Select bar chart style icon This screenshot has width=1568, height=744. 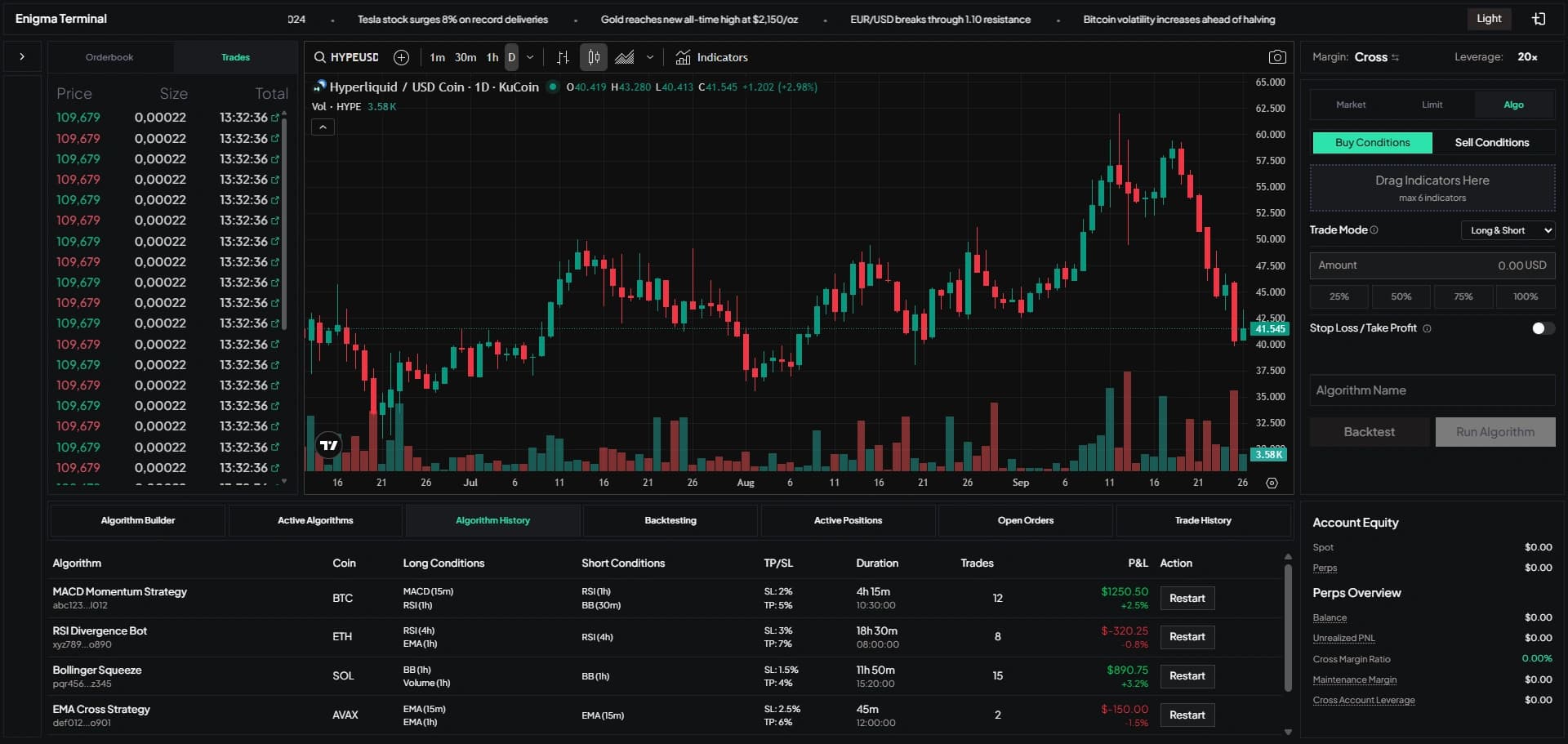coord(563,57)
